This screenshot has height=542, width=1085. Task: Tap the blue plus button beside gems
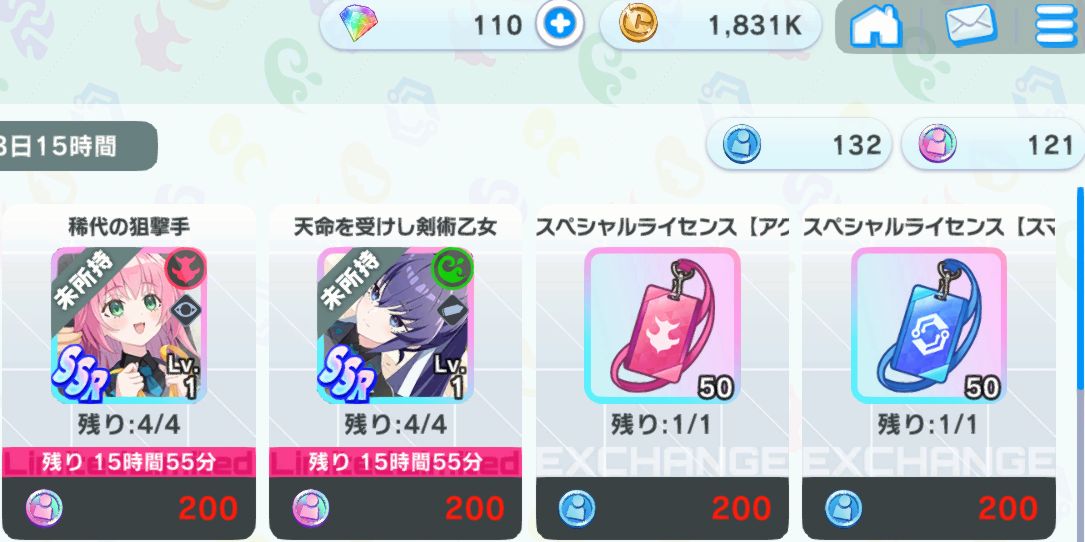pos(560,26)
